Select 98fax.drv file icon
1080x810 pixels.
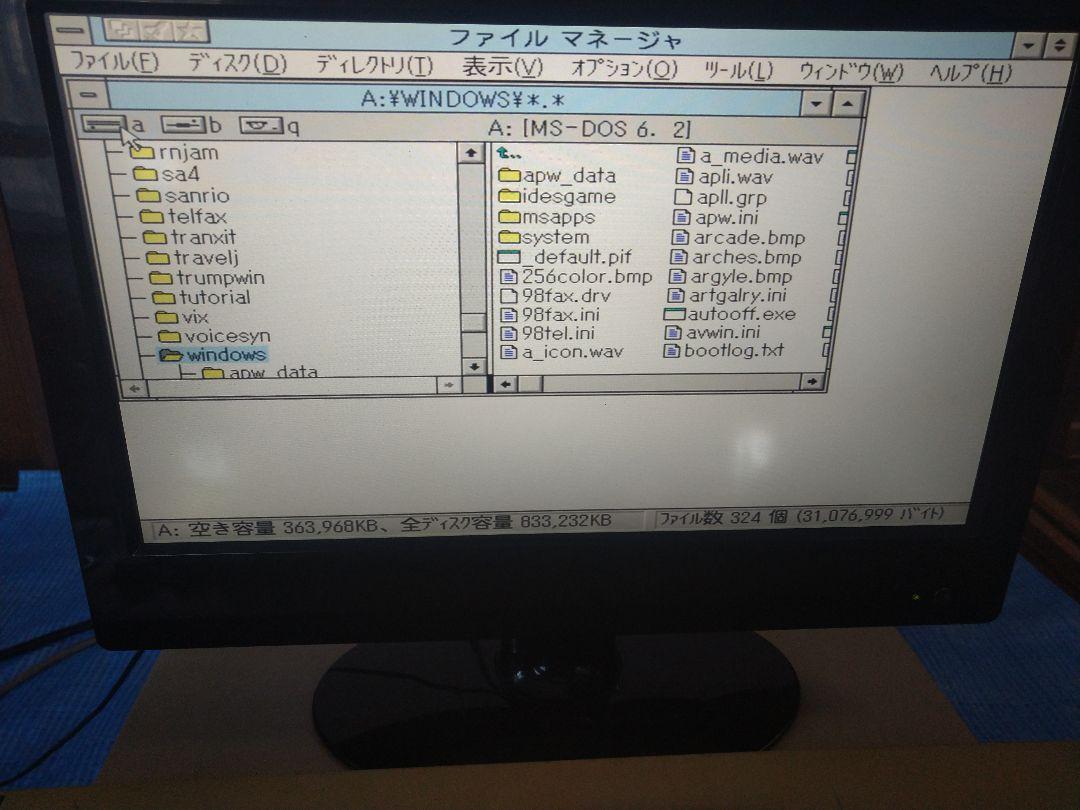(x=508, y=296)
